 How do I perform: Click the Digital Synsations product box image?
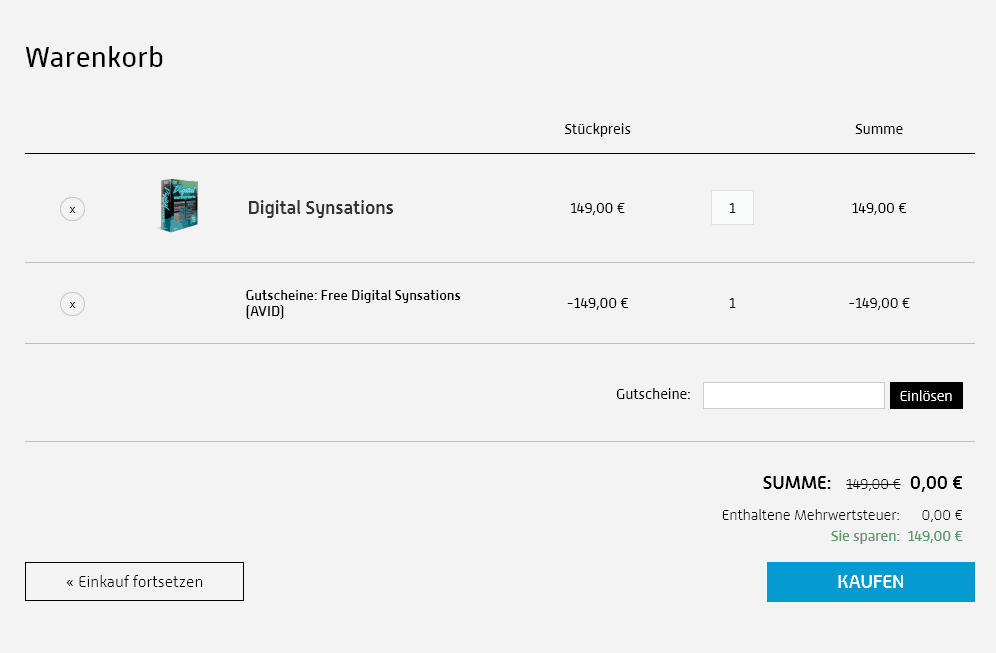coord(179,206)
